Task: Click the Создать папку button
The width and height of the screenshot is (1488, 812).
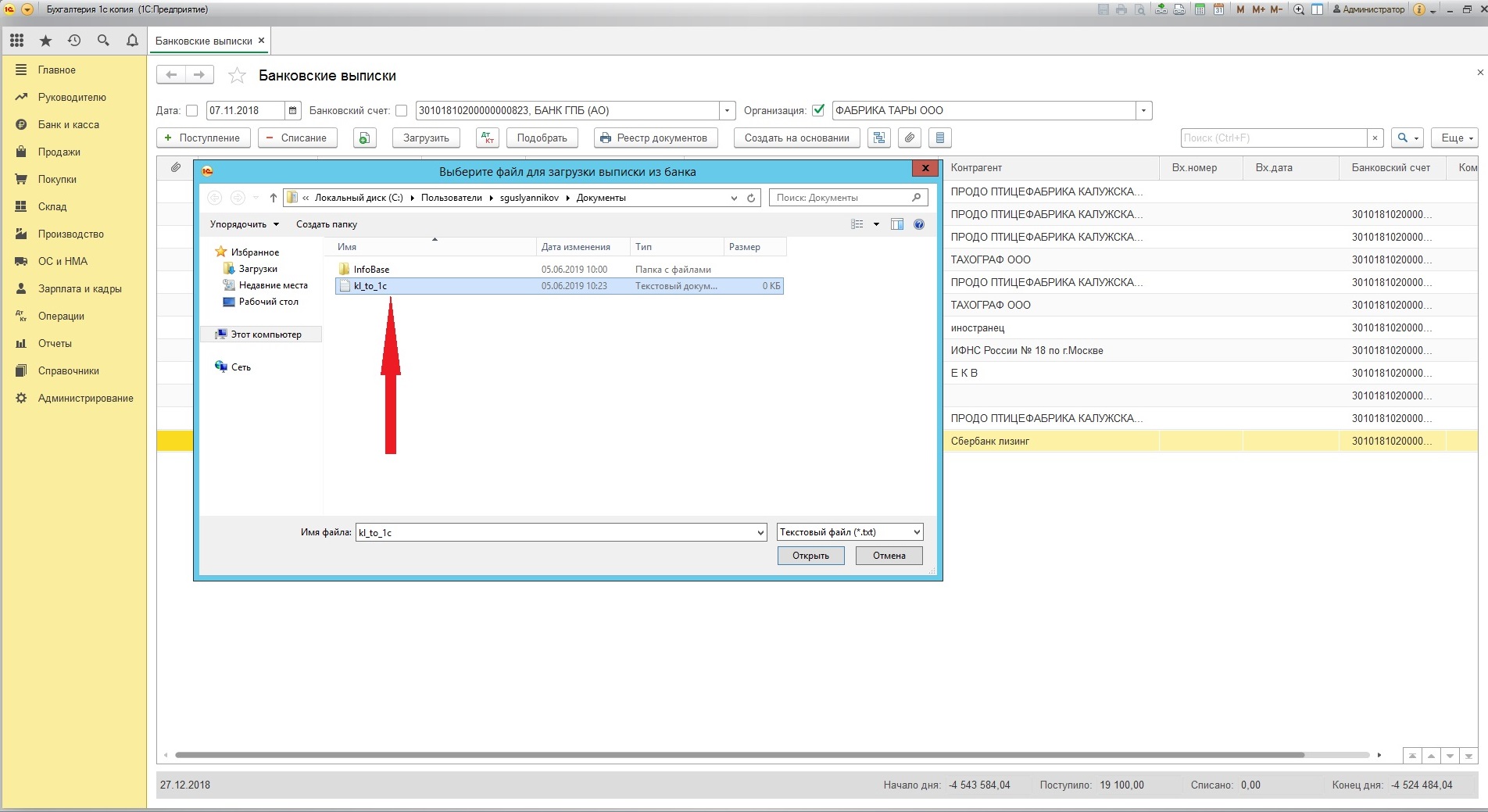Action: point(327,224)
